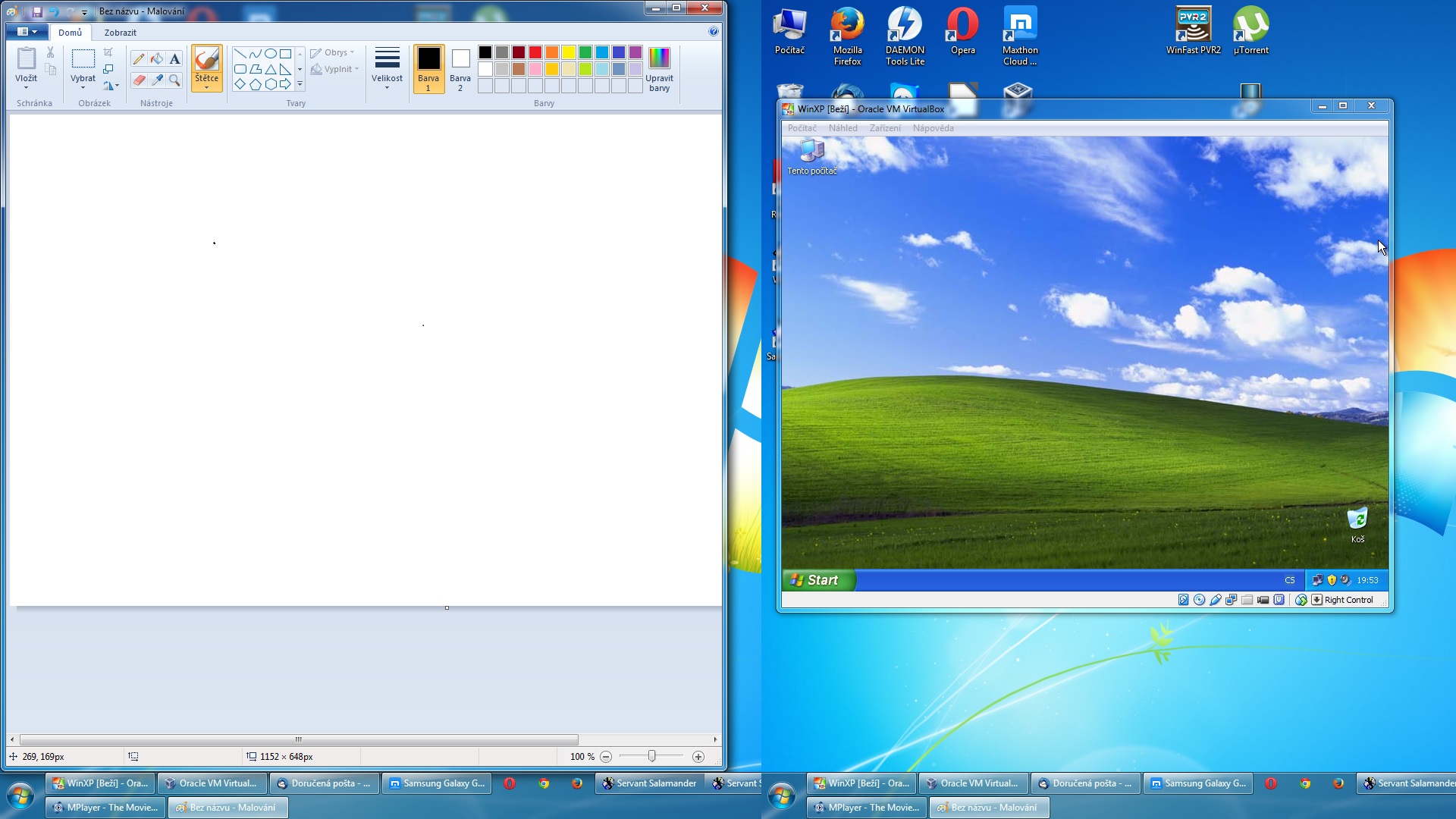The height and width of the screenshot is (819, 1456).
Task: Click the Windows XP Start button
Action: click(818, 580)
